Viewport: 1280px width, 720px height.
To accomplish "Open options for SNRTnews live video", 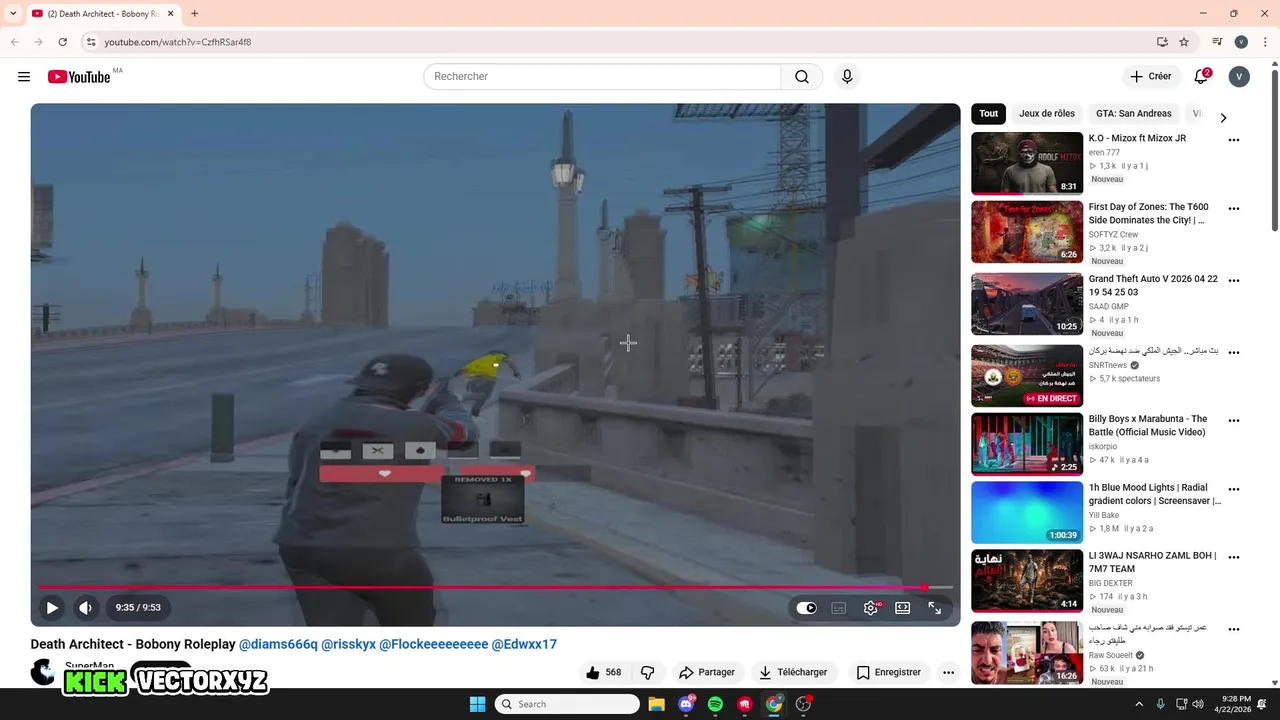I will click(x=1233, y=353).
